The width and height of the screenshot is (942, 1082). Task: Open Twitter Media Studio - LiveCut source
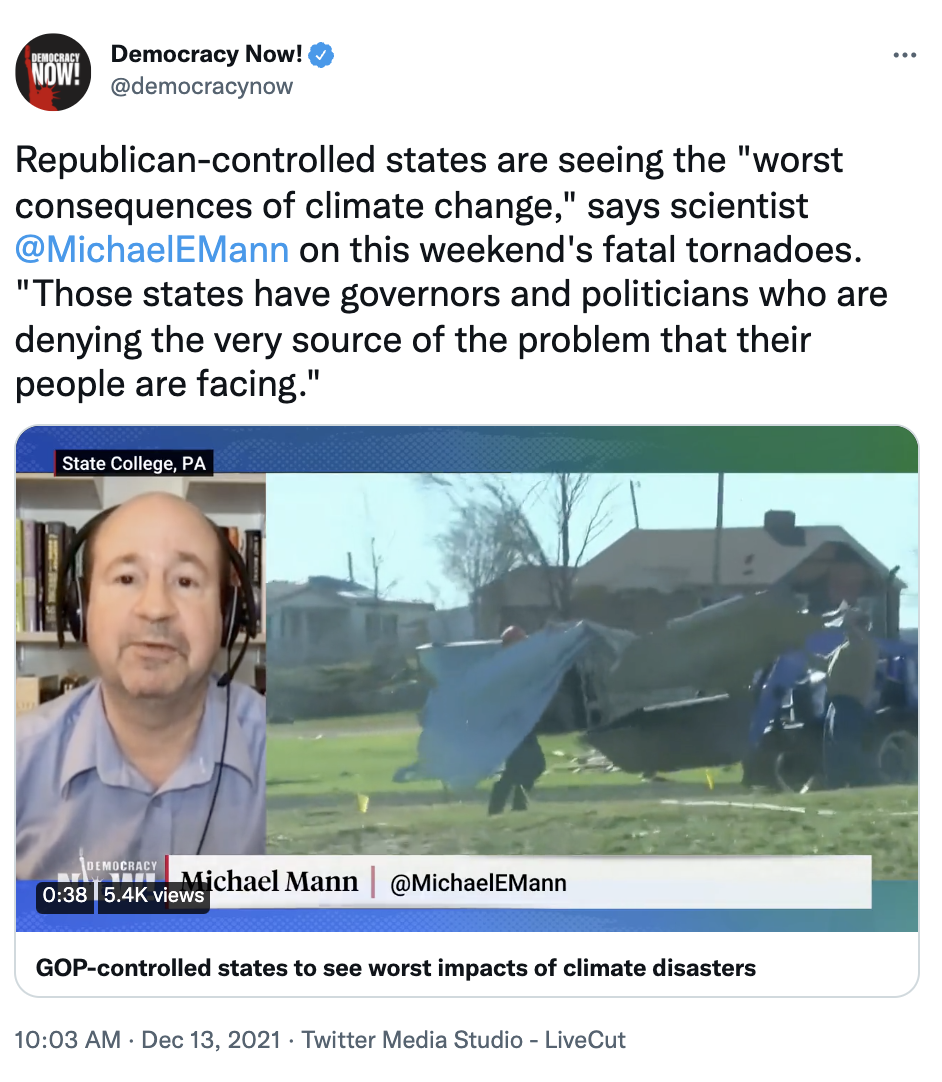[464, 1039]
